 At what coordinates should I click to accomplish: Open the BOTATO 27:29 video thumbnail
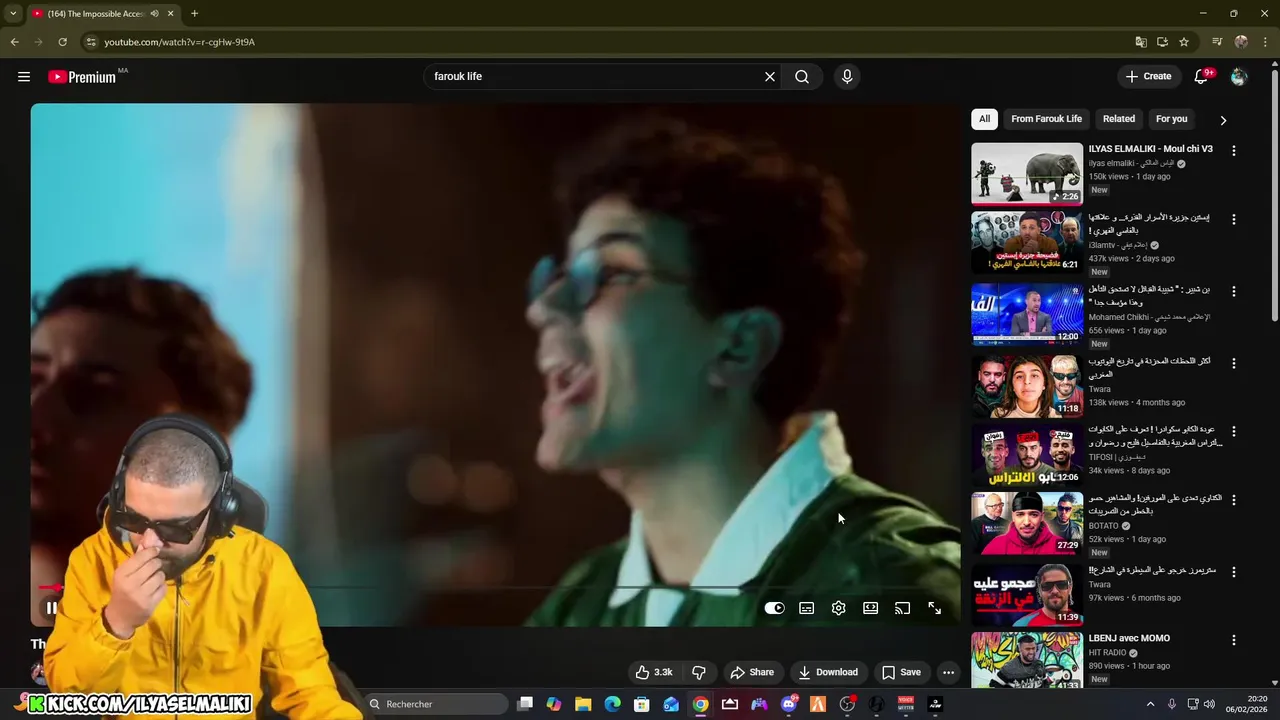click(x=1027, y=523)
